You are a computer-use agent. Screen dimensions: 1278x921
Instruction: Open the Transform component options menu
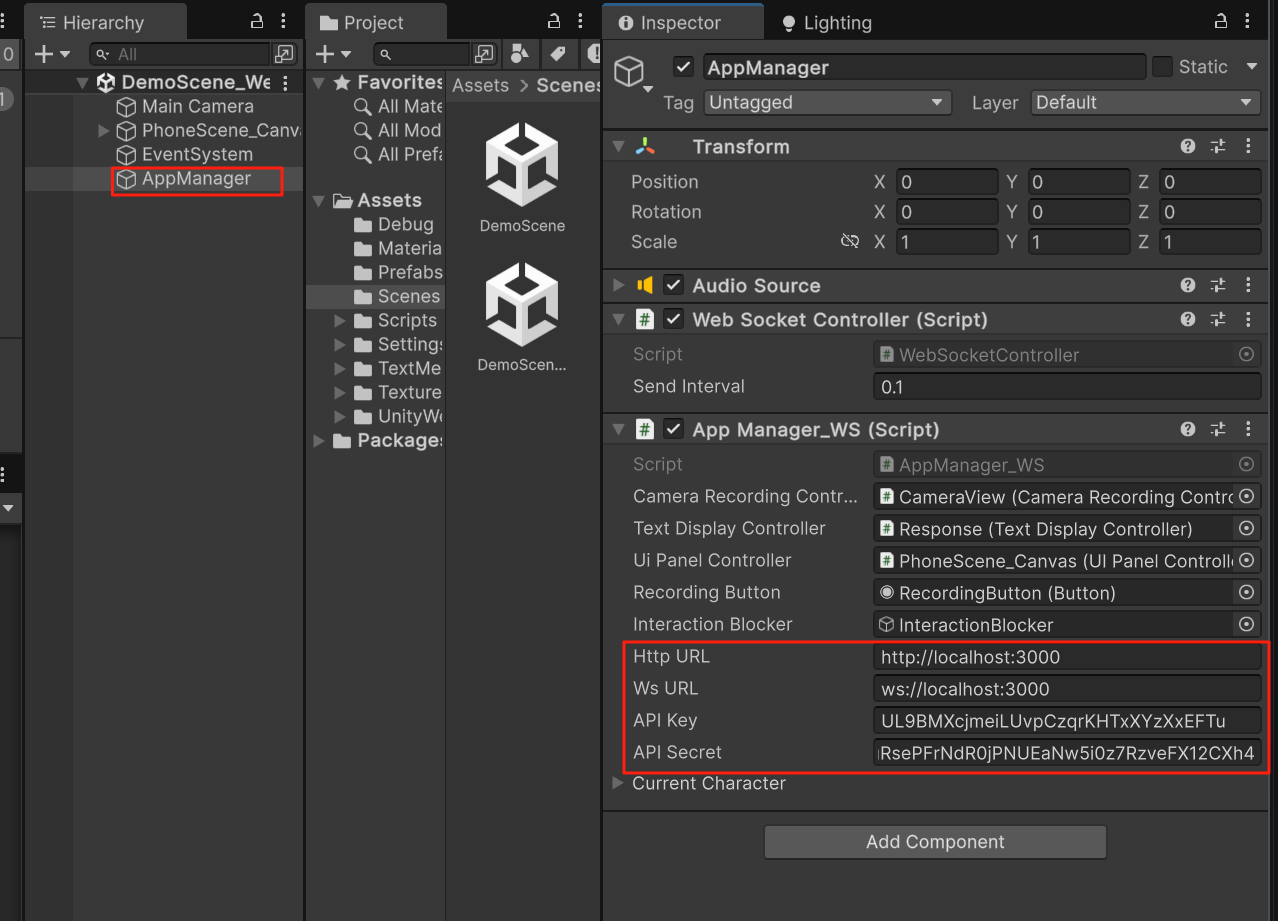click(1247, 146)
